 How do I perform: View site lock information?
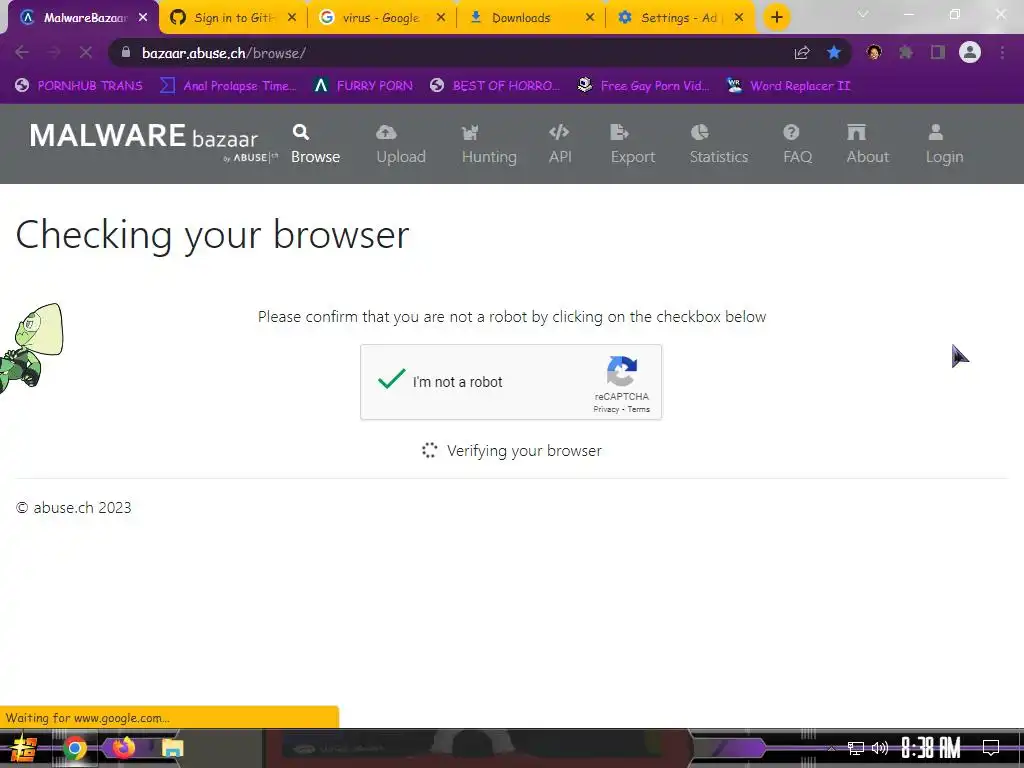(x=126, y=53)
